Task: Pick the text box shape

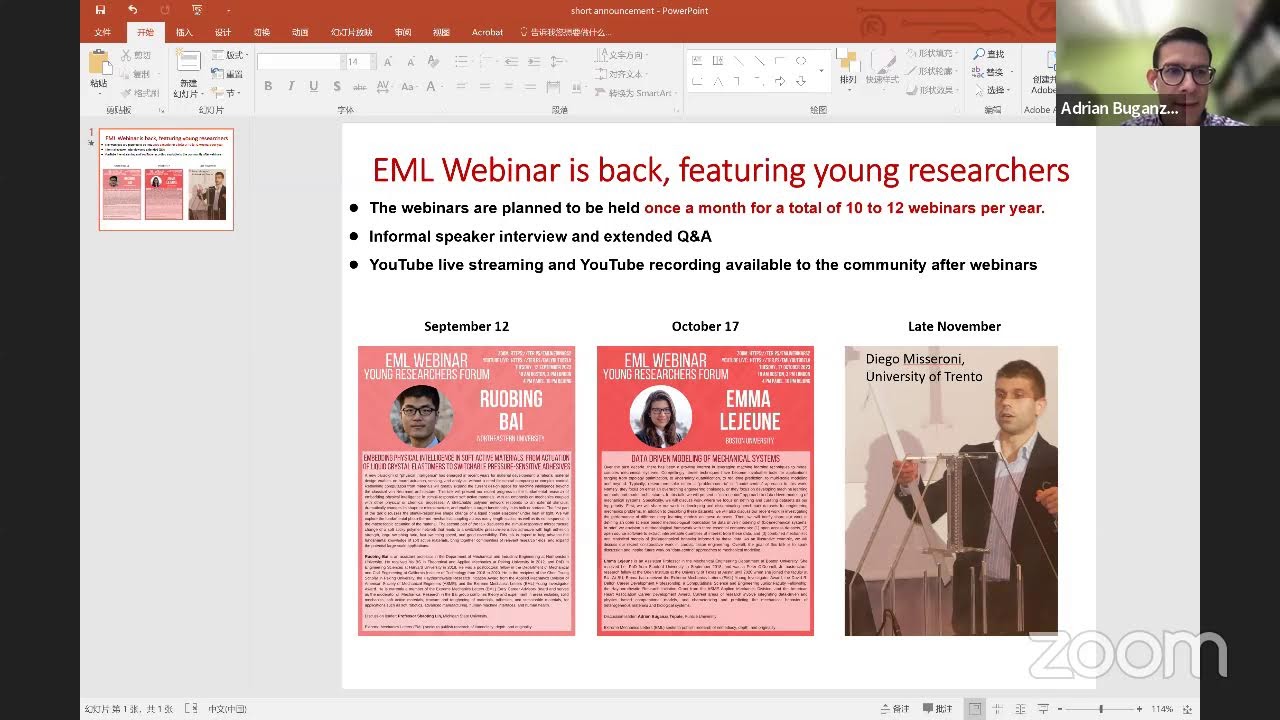Action: 697,61
